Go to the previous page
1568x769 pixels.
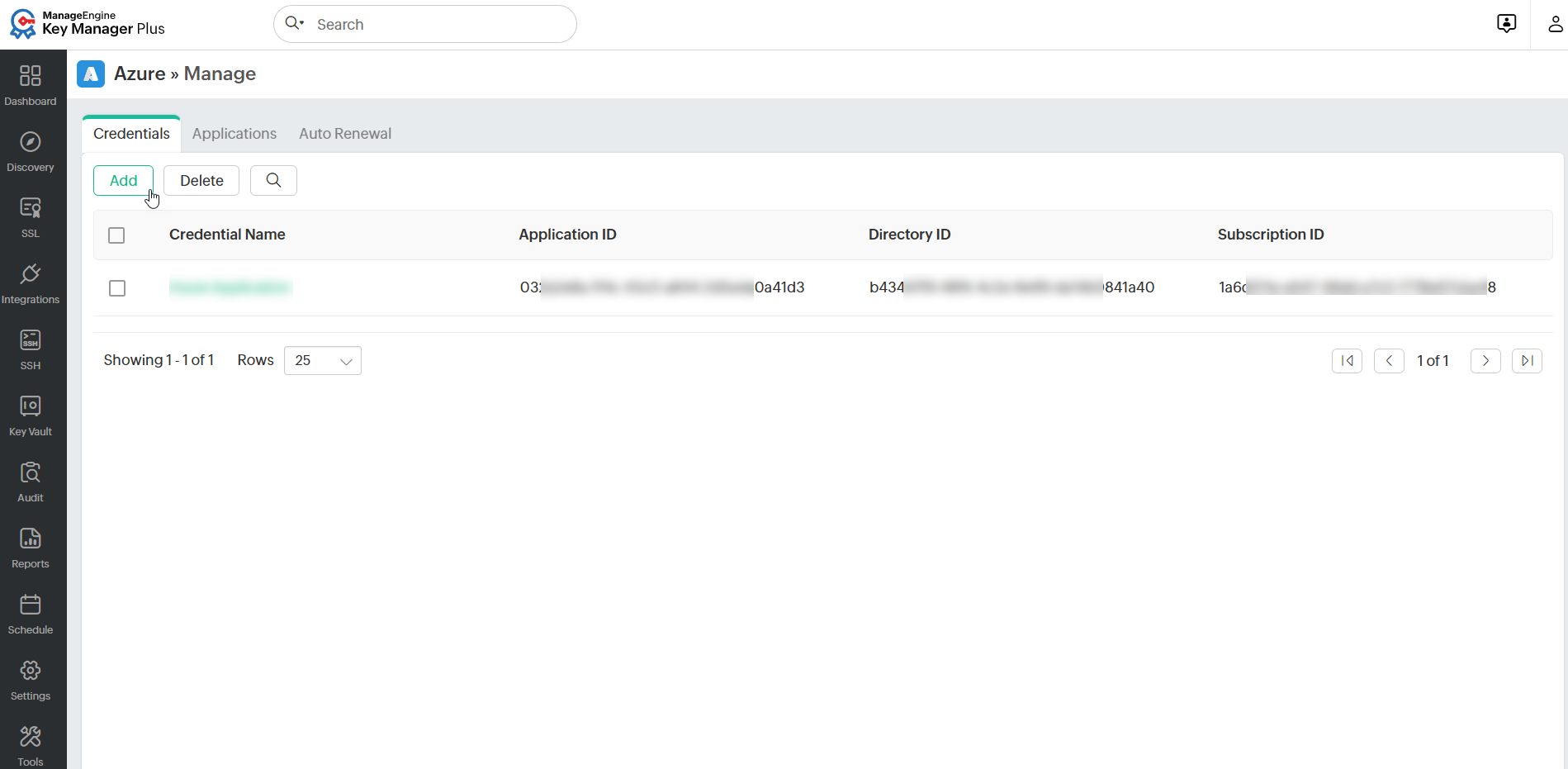pos(1389,361)
